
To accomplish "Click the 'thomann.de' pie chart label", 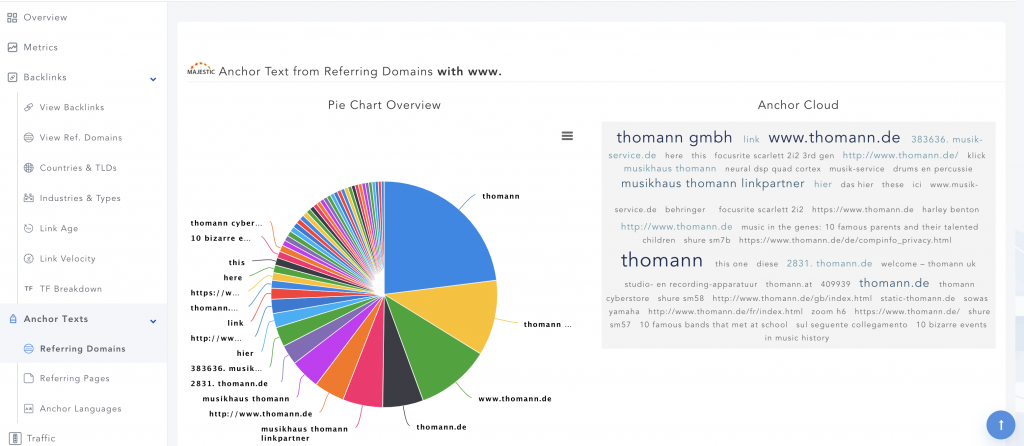I will click(x=441, y=427).
